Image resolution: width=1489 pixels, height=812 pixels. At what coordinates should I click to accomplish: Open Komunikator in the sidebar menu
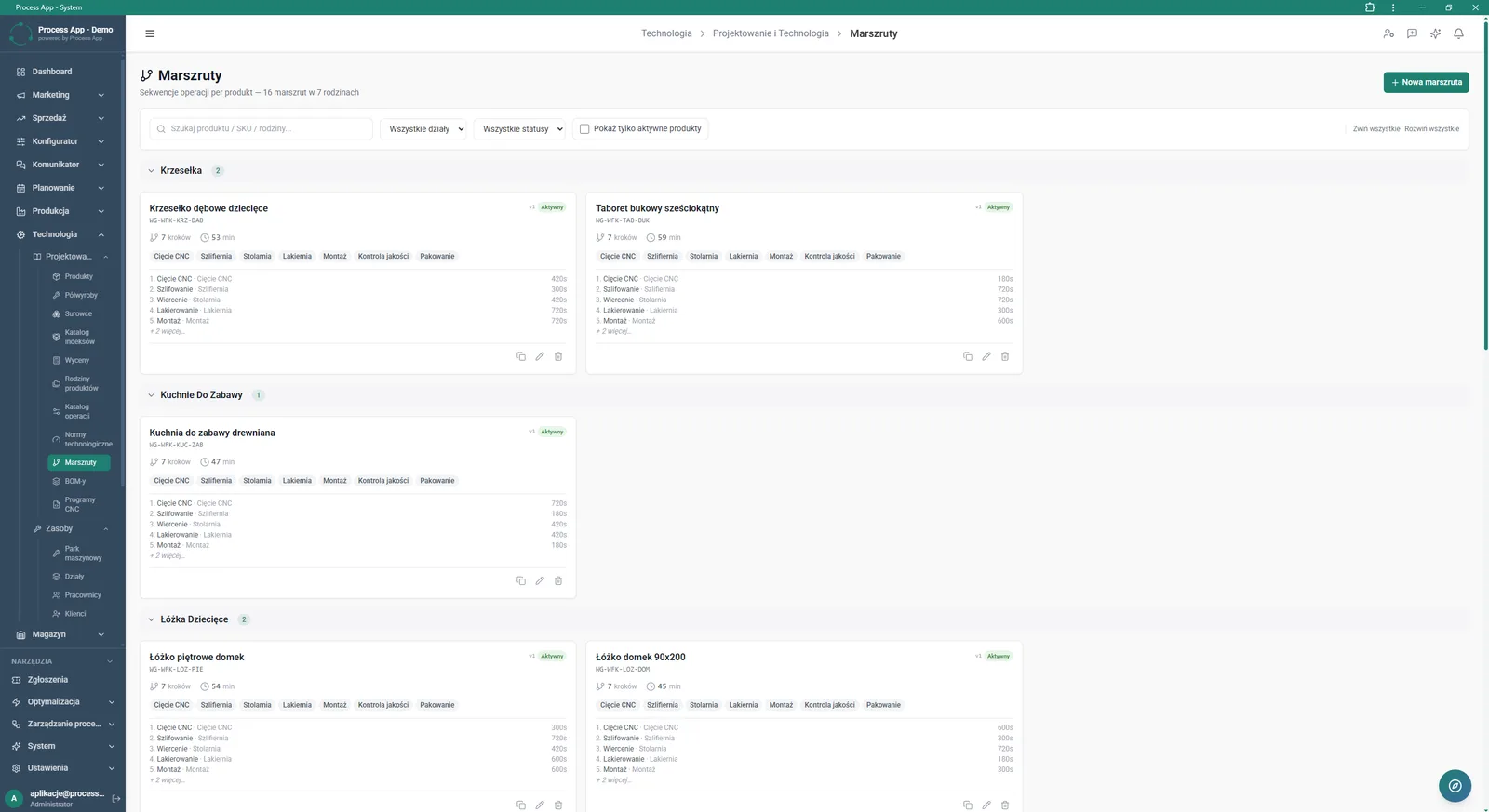point(62,165)
